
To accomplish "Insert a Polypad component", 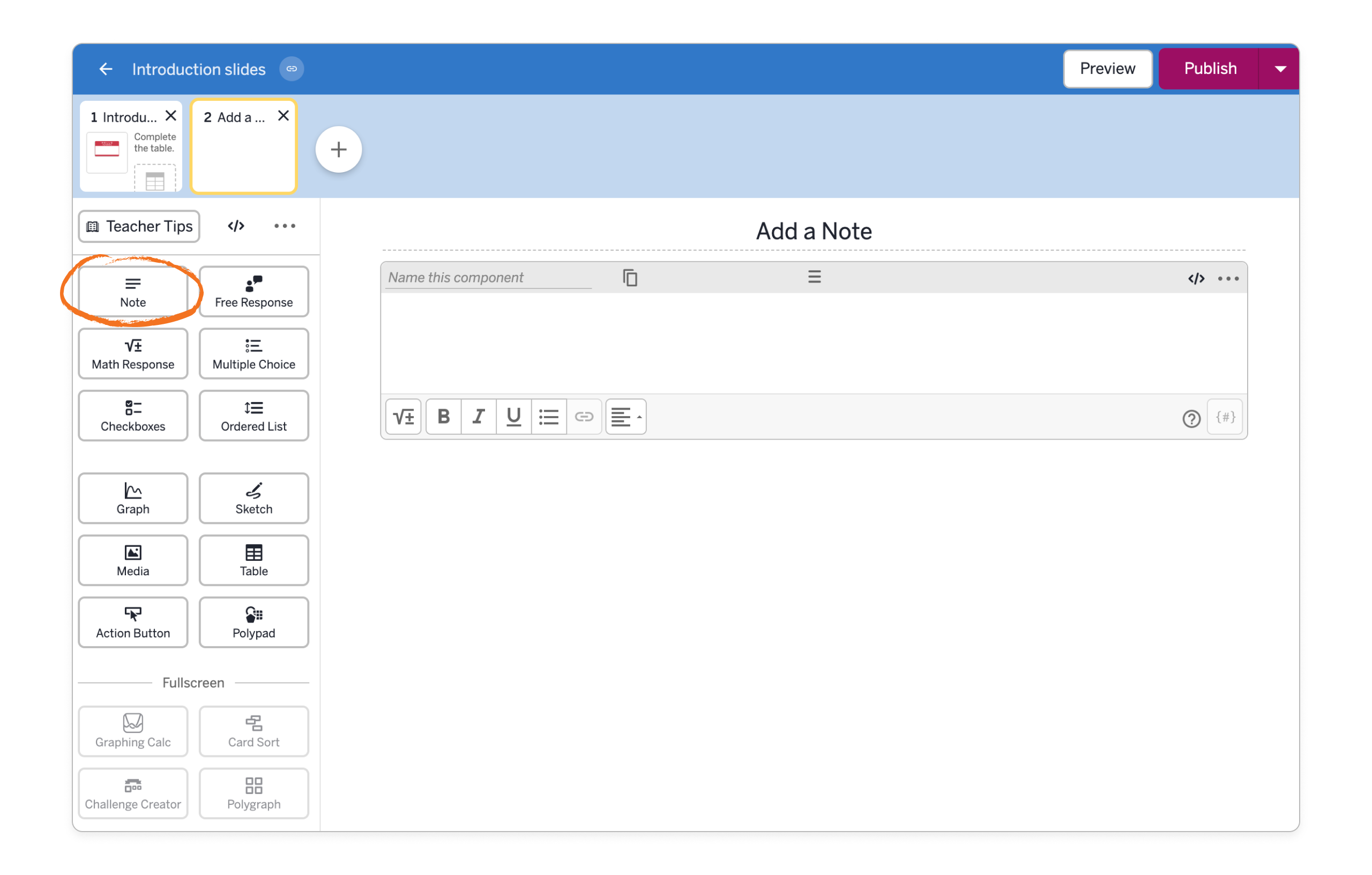I will [x=253, y=623].
